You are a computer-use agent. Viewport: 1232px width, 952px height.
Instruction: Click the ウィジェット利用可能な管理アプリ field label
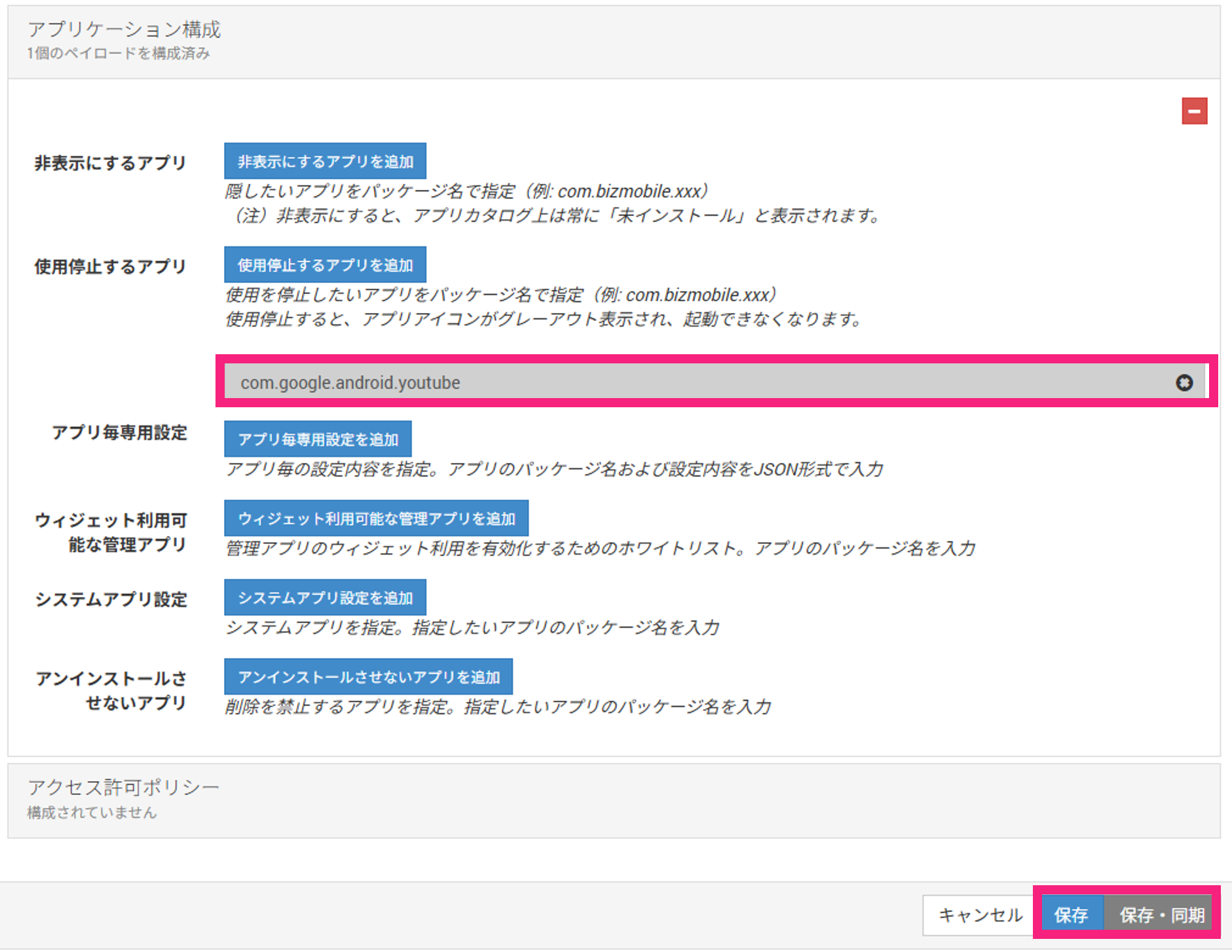(x=110, y=532)
